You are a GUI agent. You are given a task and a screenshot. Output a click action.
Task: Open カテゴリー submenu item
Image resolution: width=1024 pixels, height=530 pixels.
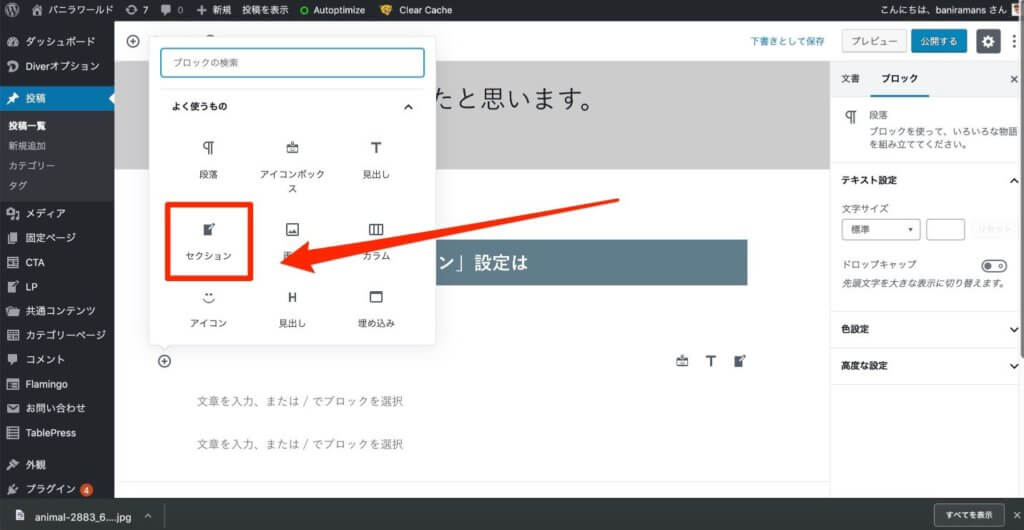click(31, 165)
